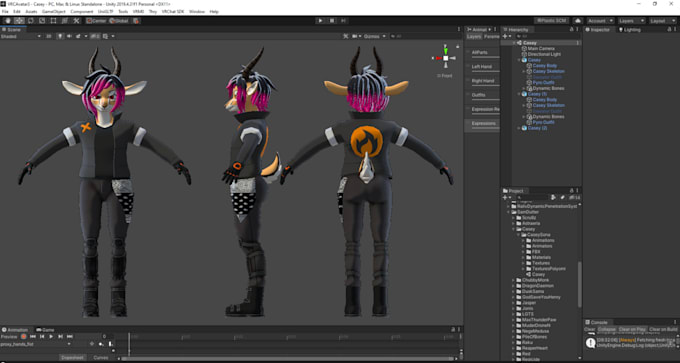Open the GameObject menu
Screen dimensions: 680x363
point(53,12)
